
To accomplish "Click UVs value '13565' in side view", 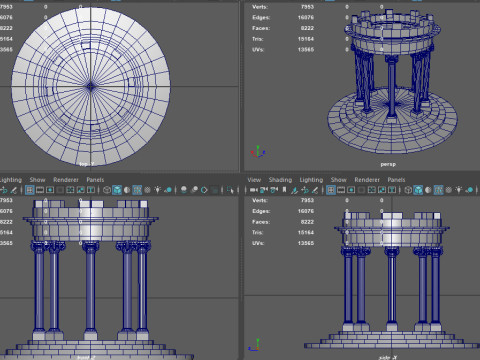I will (x=306, y=243).
